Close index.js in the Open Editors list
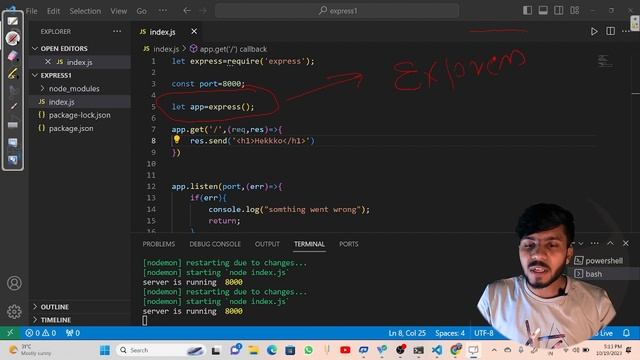Screen dimensions: 640x360 [x=48, y=62]
